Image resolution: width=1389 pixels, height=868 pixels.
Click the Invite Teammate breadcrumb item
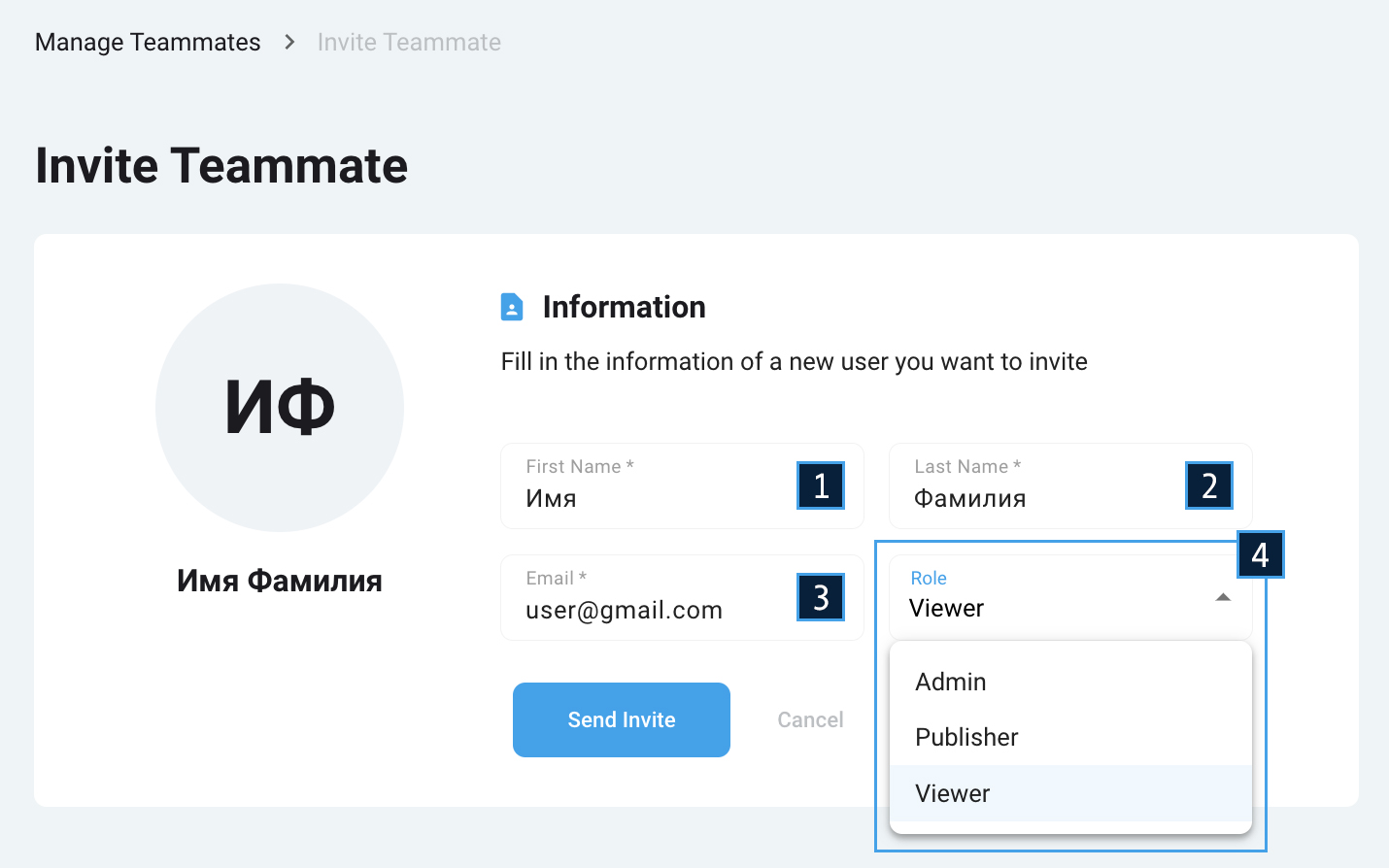tap(409, 42)
